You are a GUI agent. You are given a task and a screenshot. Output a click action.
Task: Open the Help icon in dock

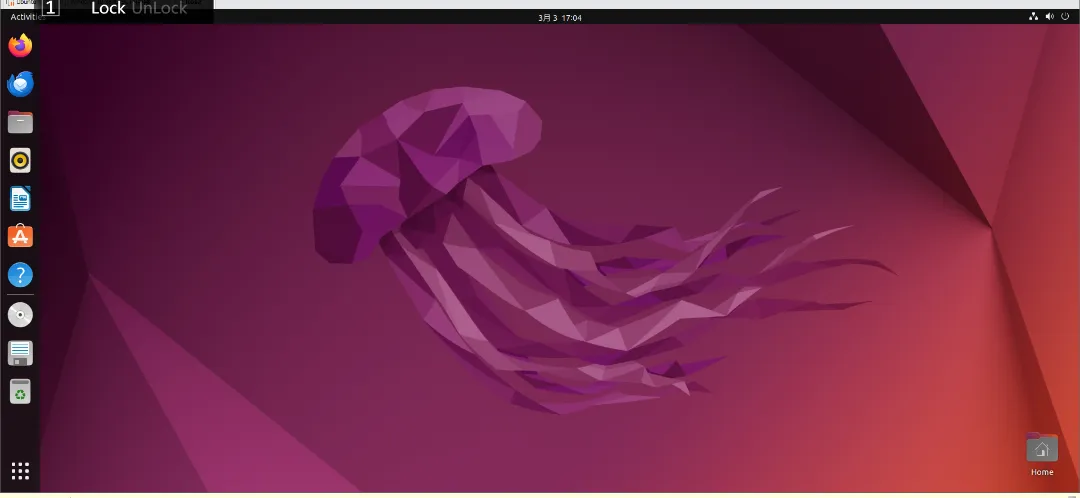[20, 276]
